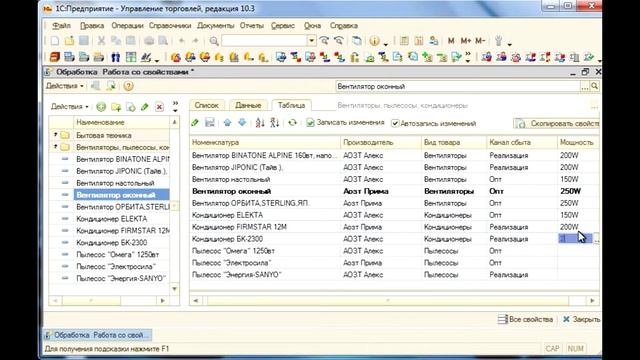Select Пылесос "Электросила" in left tree
The height and width of the screenshot is (360, 640).
click(x=116, y=267)
